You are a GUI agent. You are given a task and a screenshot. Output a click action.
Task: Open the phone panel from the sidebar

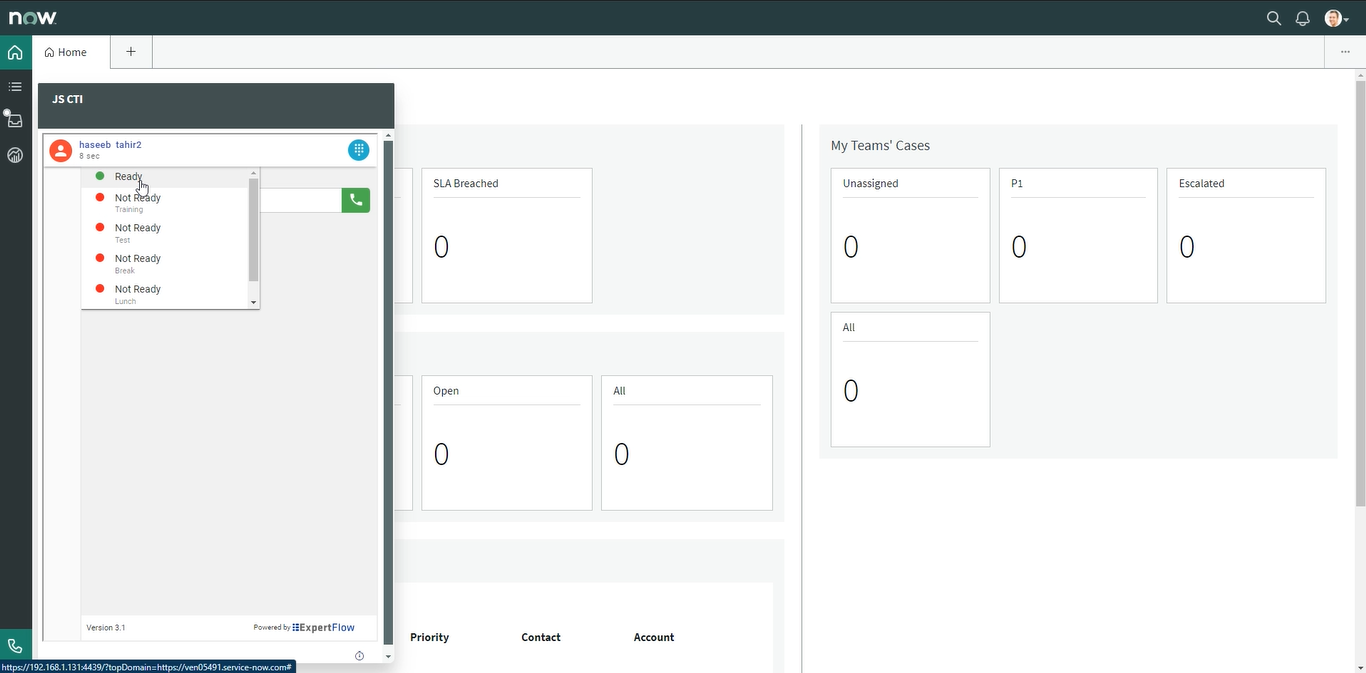tap(15, 646)
